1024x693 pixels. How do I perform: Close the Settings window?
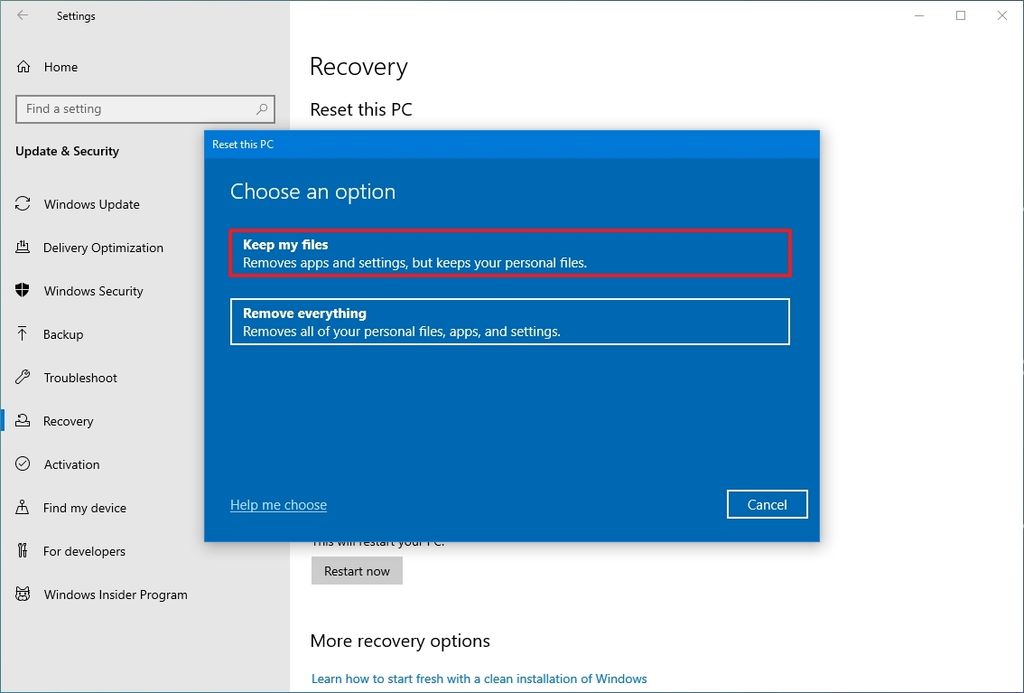pos(1002,16)
